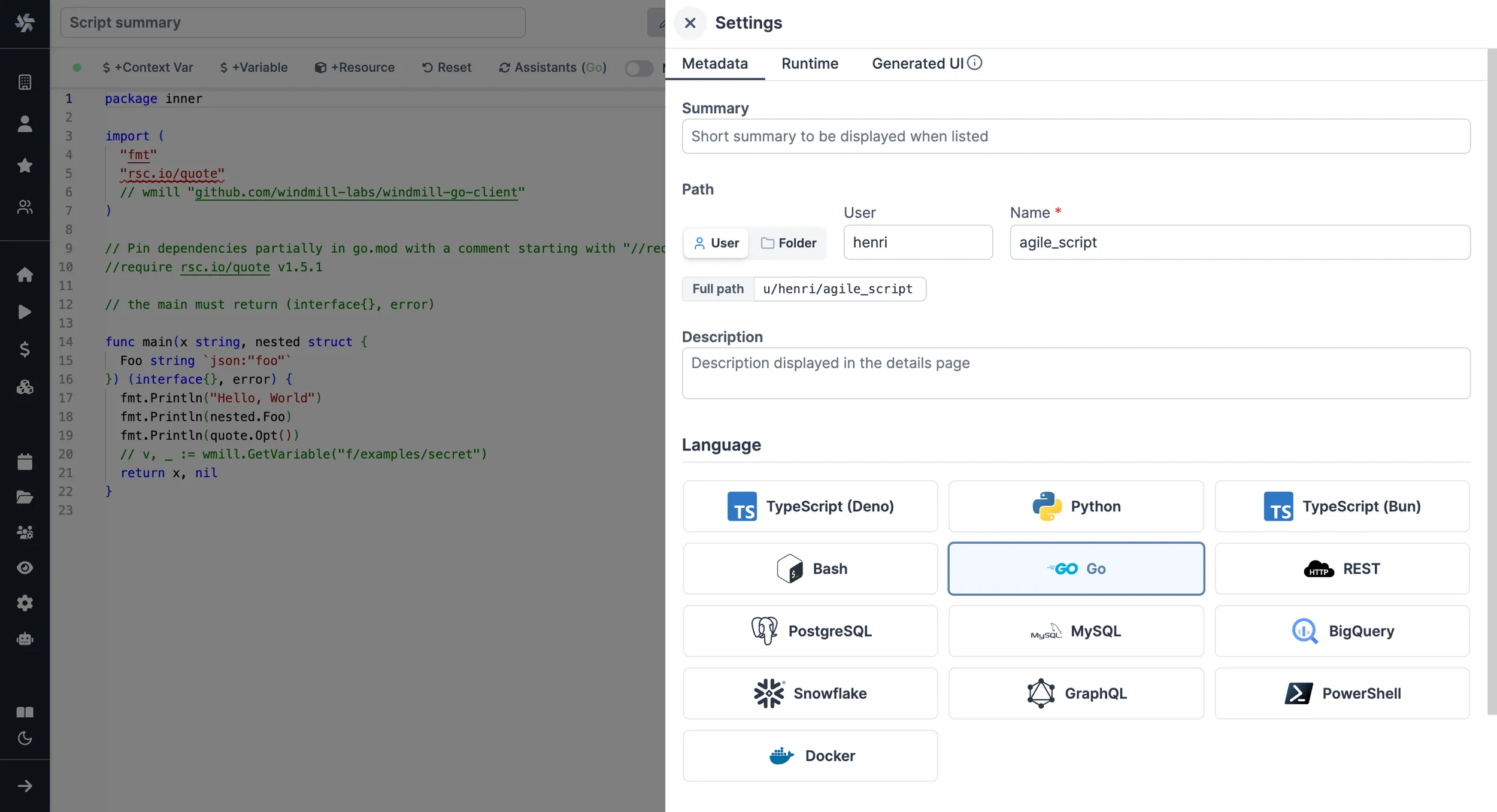Click the Name field showing agile_script
Screen dimensions: 1497x812
click(x=1239, y=242)
